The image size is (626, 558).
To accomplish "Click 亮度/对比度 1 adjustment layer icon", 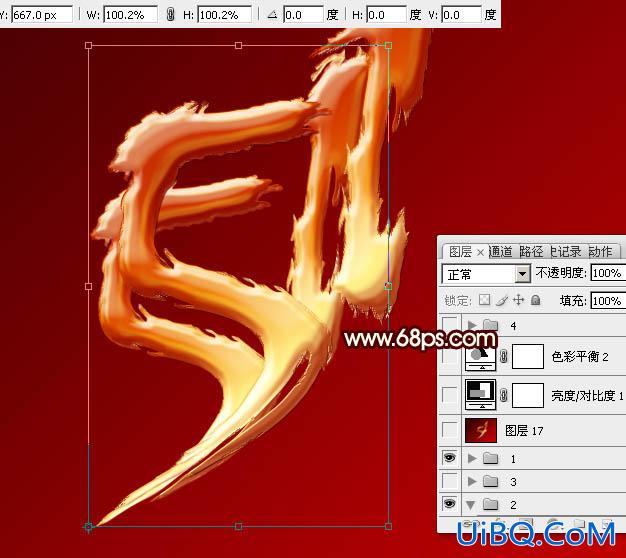I will click(481, 394).
